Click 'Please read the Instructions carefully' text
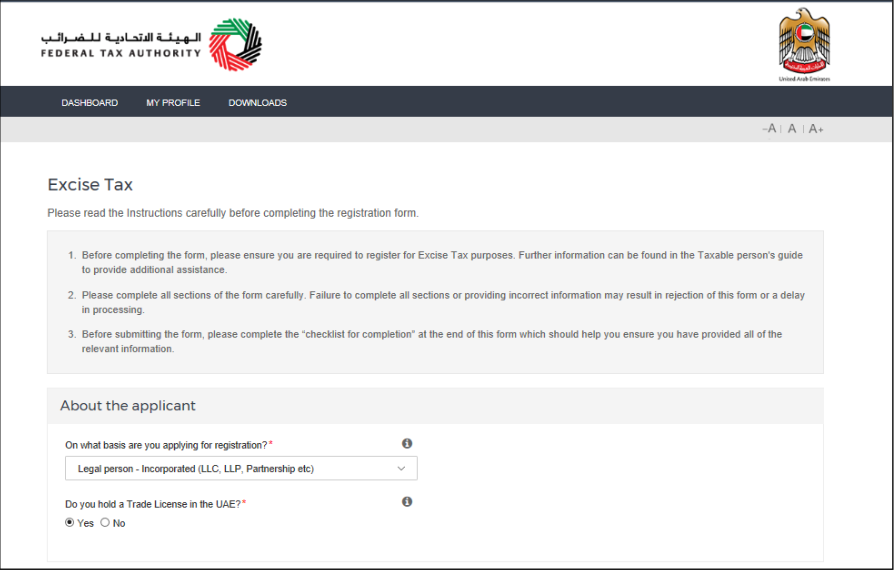The height and width of the screenshot is (571, 894). coord(233,213)
